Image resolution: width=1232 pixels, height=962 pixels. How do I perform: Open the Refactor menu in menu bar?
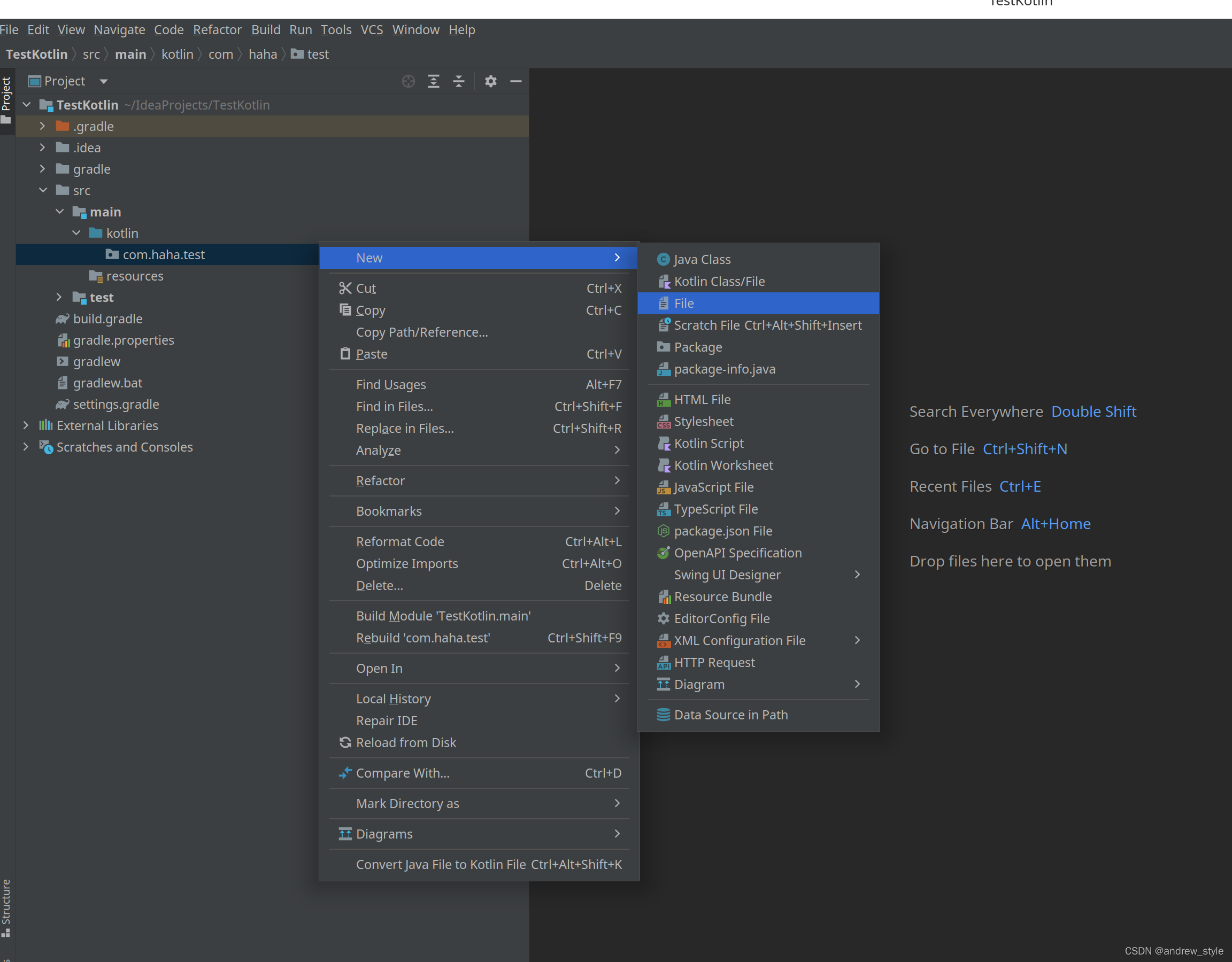(217, 30)
